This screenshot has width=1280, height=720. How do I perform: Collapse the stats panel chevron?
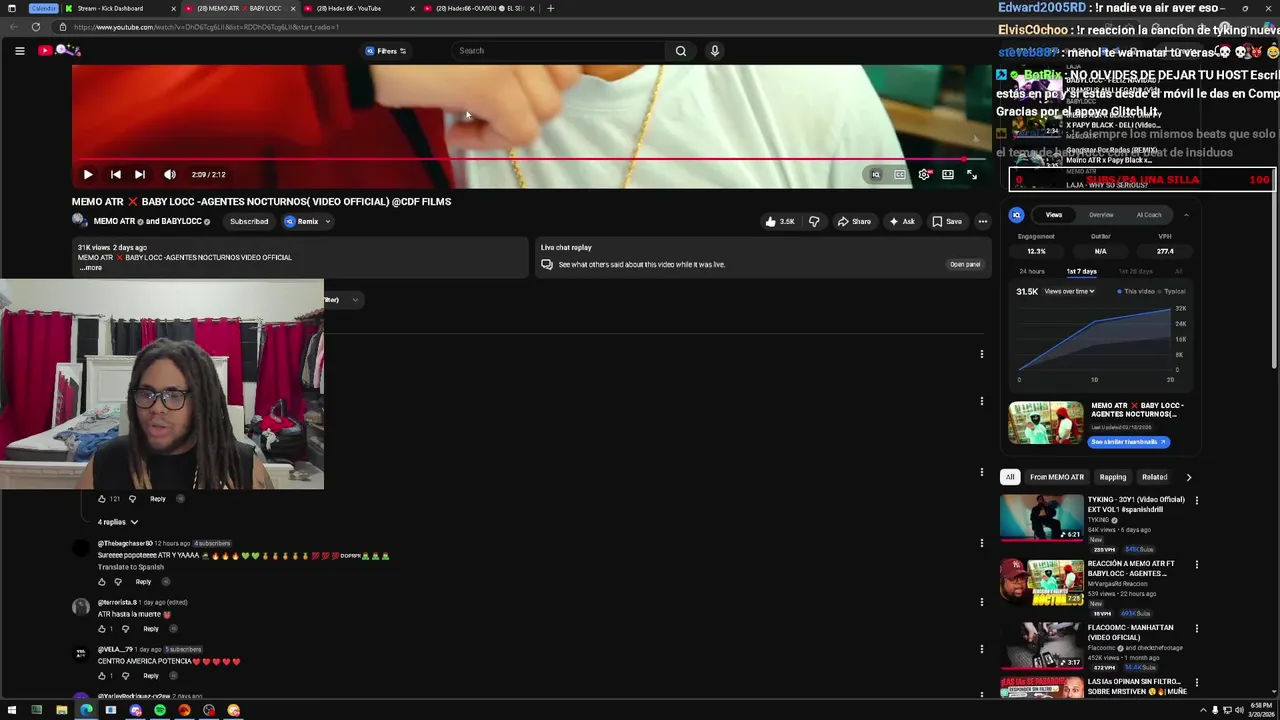(1186, 215)
